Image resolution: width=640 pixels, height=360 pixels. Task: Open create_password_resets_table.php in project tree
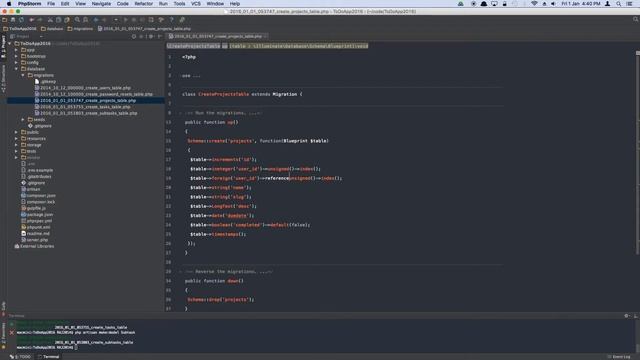pos(93,94)
